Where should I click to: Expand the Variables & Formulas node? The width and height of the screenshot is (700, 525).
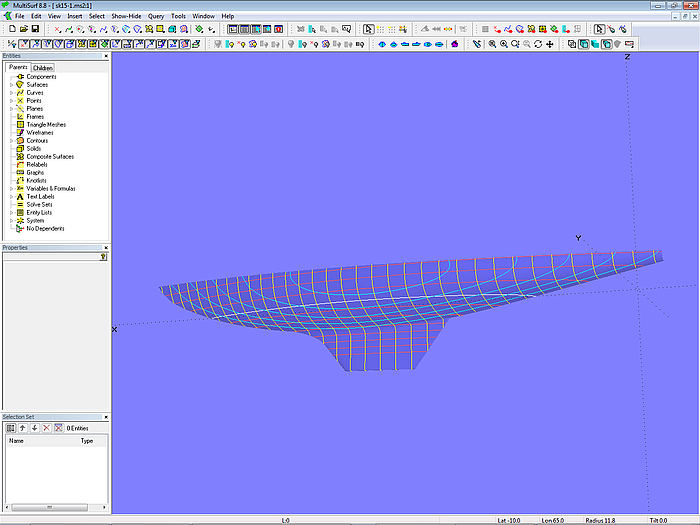(11, 189)
